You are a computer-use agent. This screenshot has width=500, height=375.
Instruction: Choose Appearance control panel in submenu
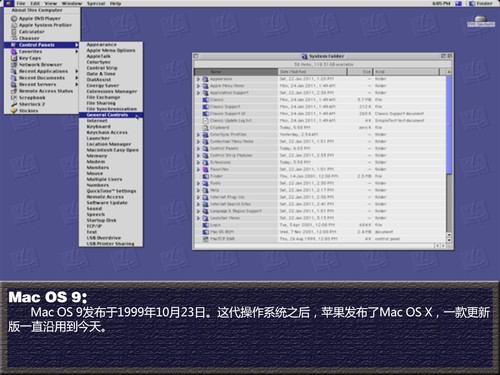[x=111, y=45]
